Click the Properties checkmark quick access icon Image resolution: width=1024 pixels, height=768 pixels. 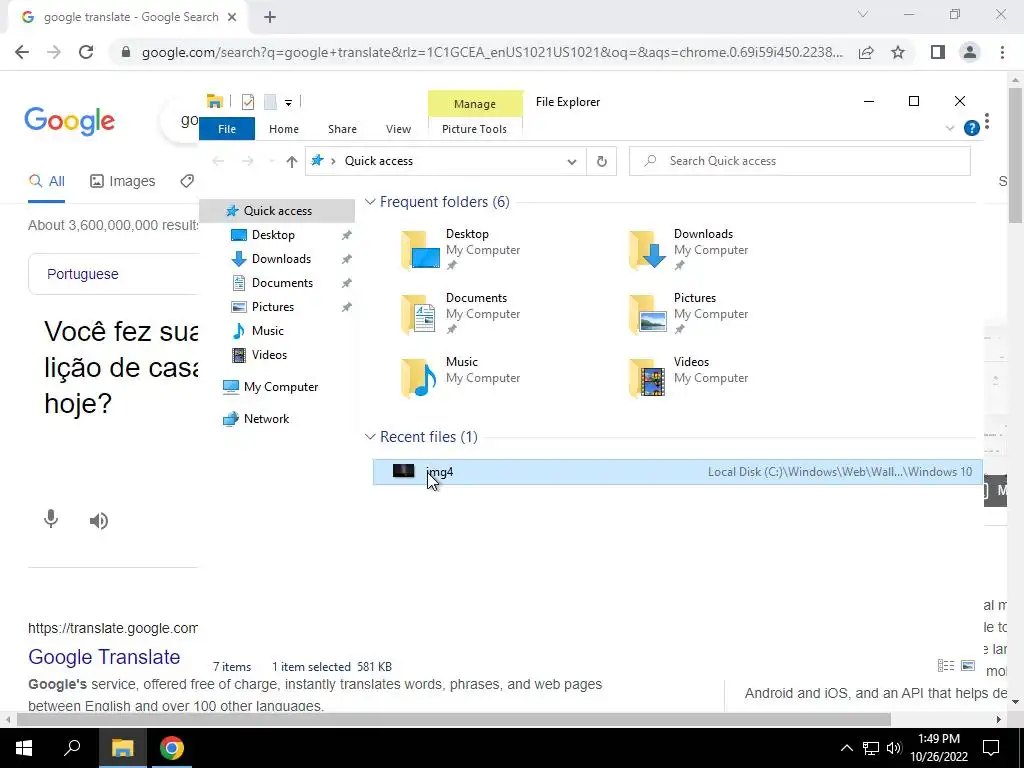point(248,101)
